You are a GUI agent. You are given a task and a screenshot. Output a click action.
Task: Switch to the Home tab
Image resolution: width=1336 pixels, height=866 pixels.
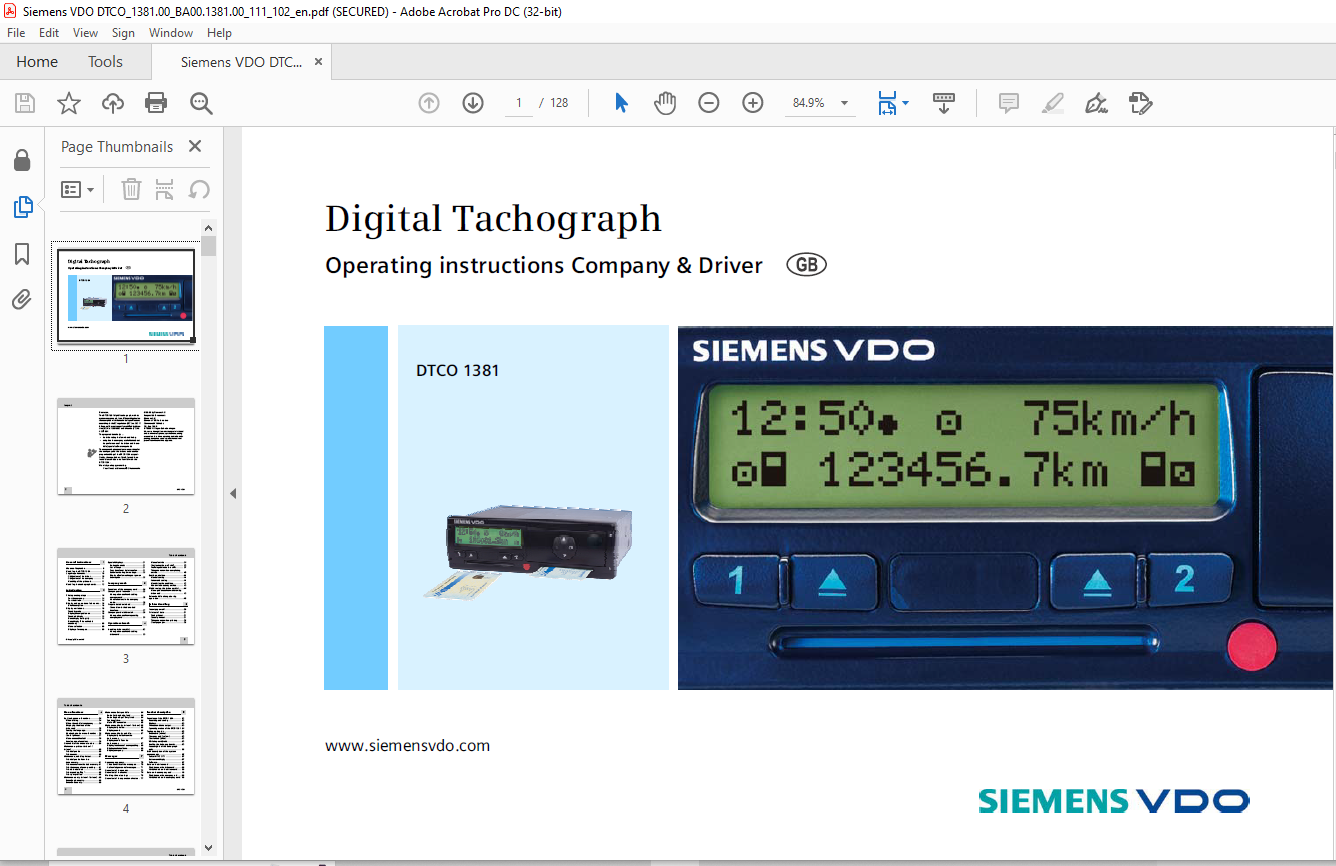(37, 62)
